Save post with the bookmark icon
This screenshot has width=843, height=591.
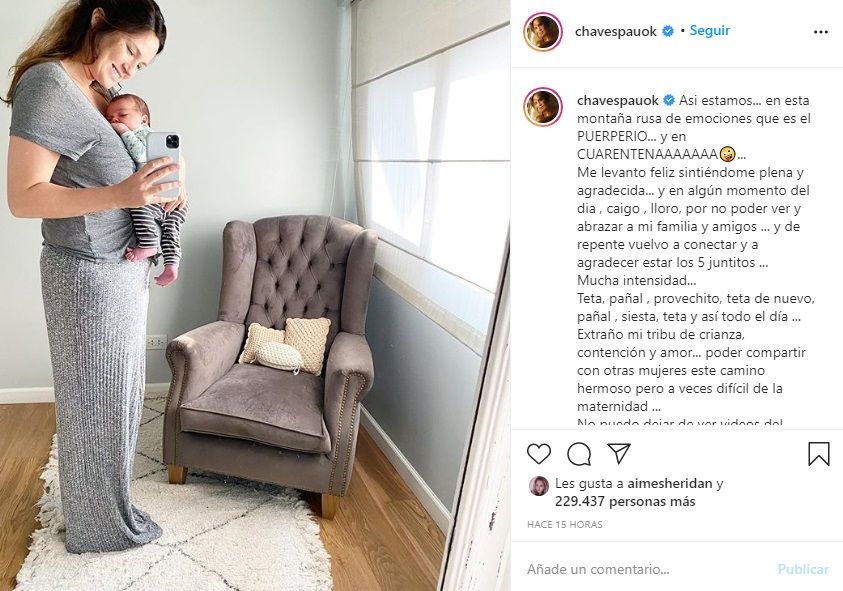819,453
